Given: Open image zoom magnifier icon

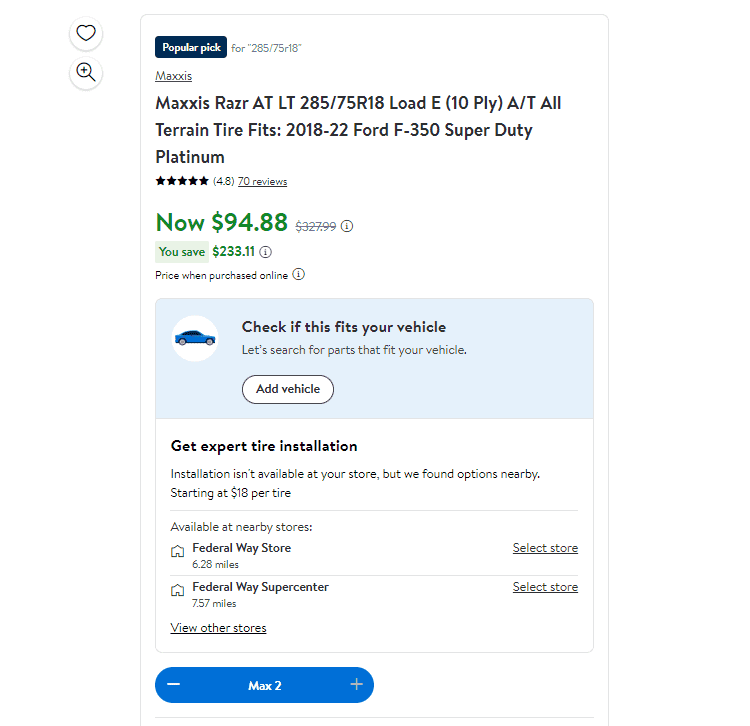Looking at the screenshot, I should tap(86, 73).
